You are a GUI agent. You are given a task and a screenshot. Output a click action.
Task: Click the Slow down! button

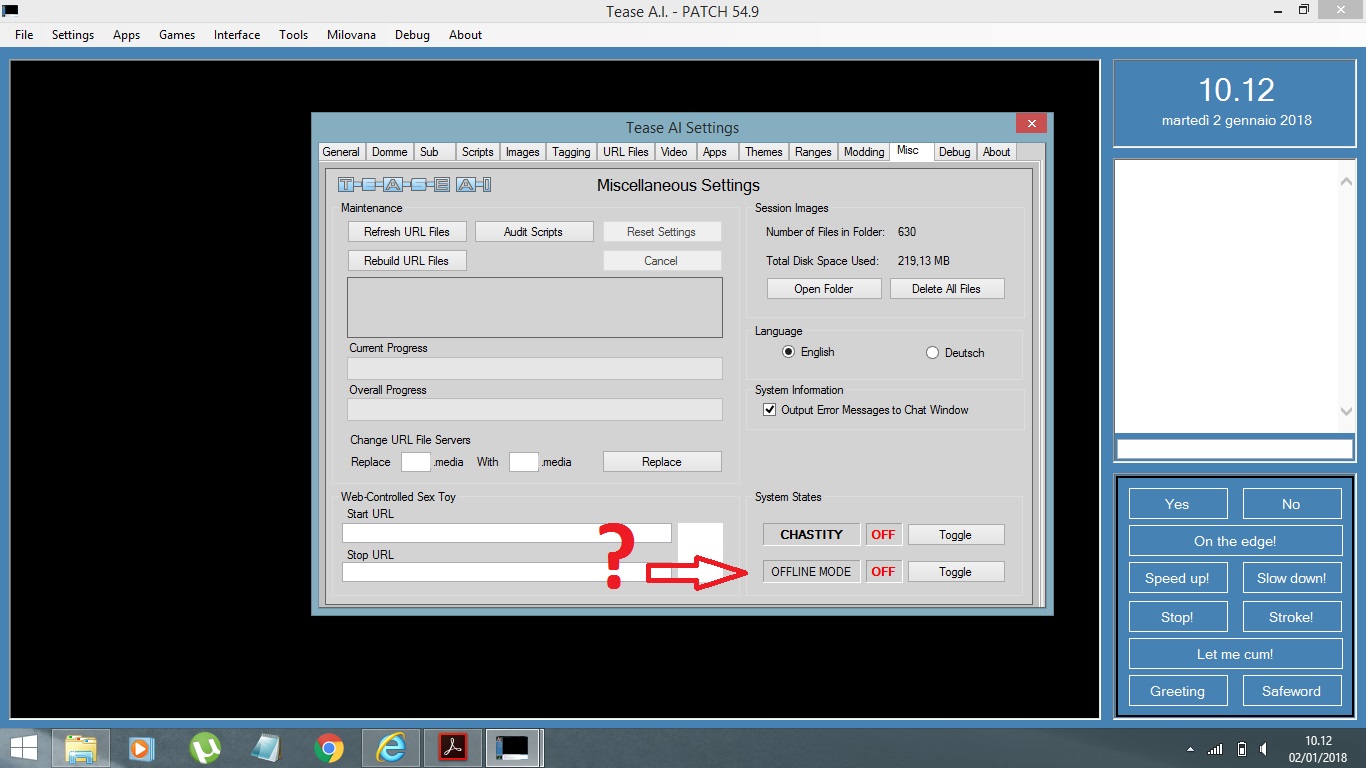point(1291,578)
